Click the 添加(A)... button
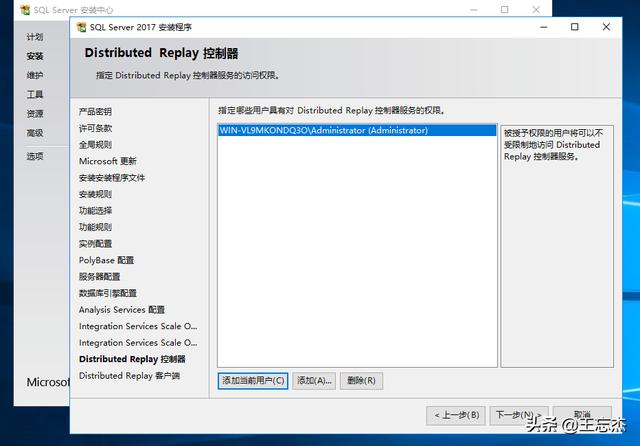 [x=314, y=381]
